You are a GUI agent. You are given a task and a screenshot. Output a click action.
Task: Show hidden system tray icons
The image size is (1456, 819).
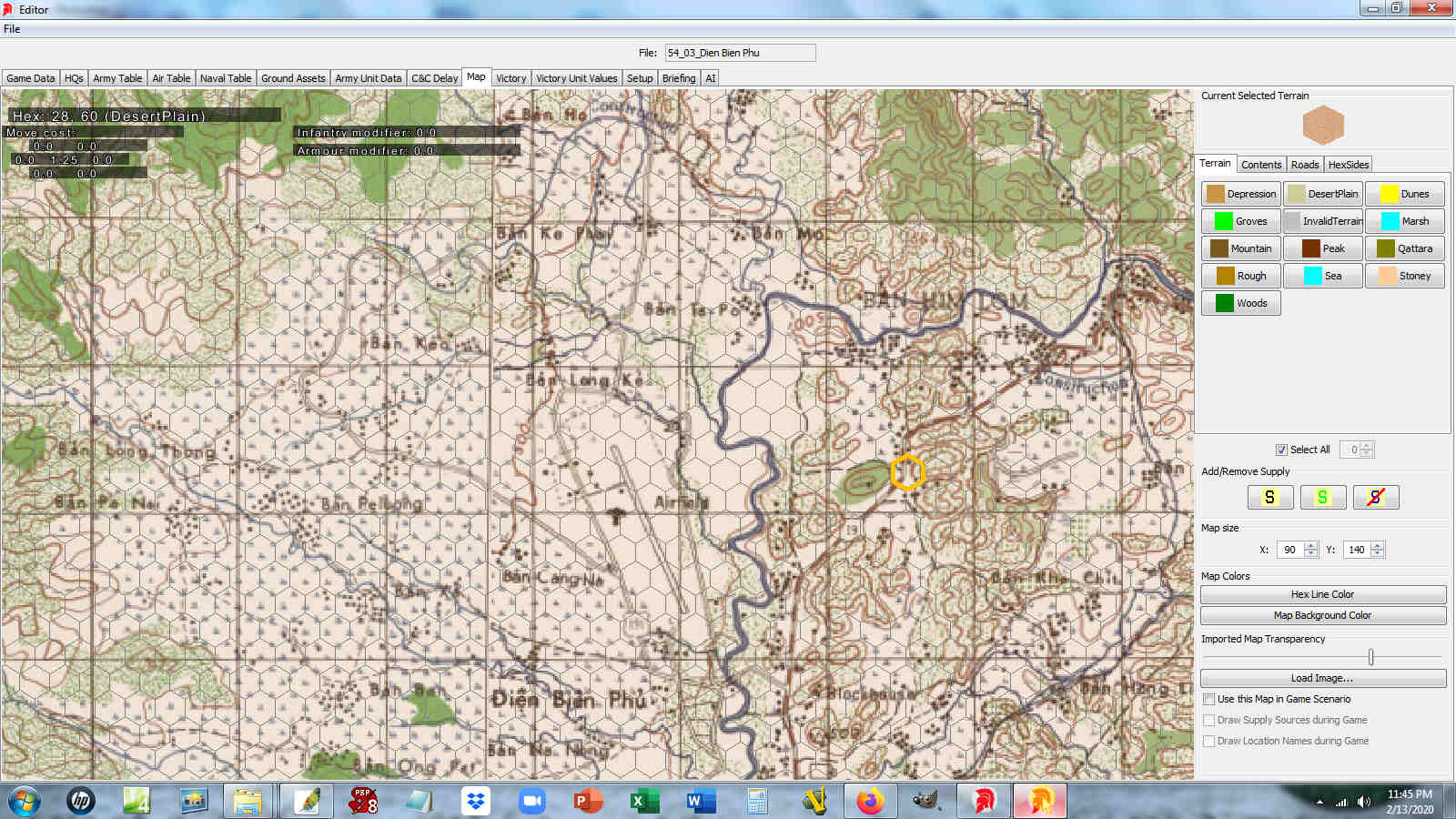coord(1319,802)
